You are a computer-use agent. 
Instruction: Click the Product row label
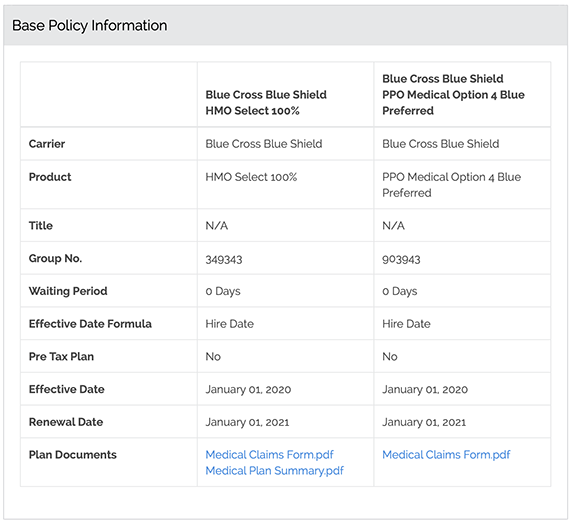tap(50, 177)
